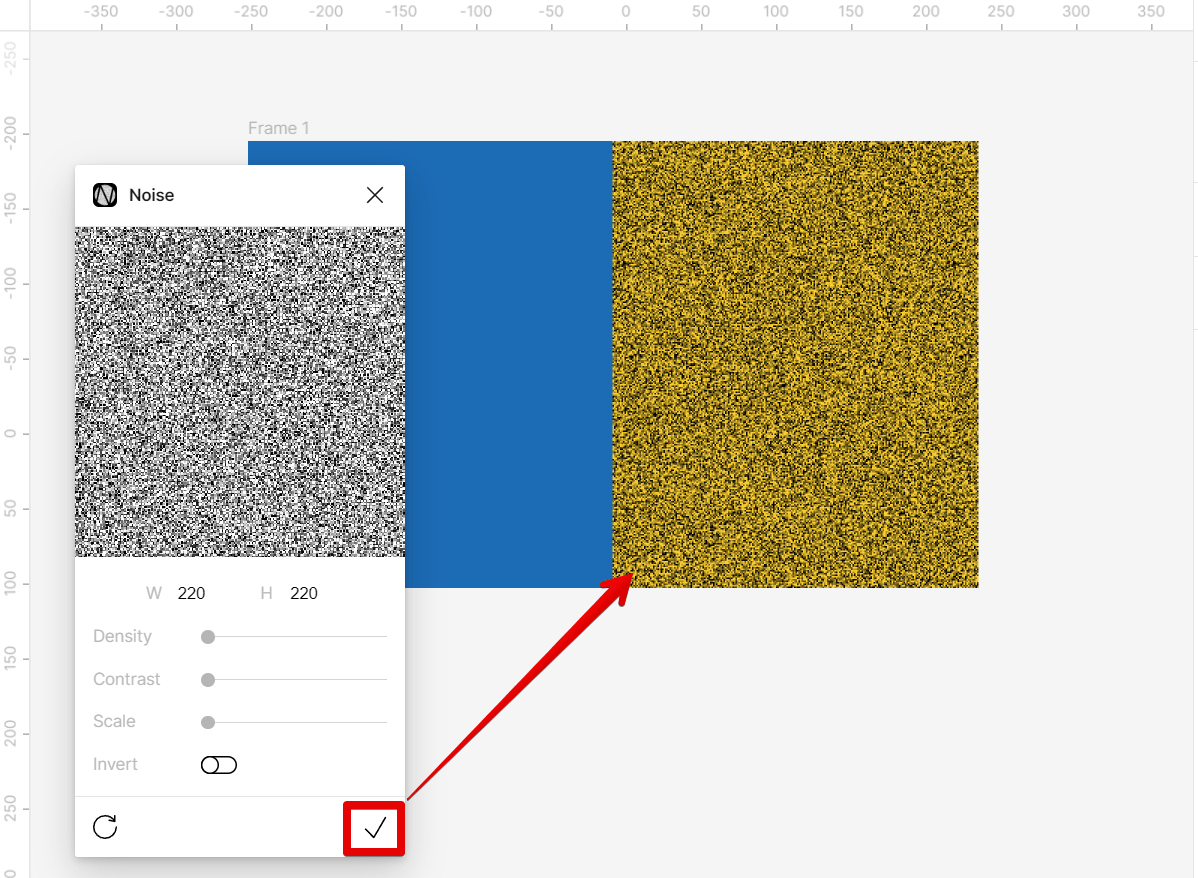The image size is (1198, 878).
Task: Click the 0 mark on the horizontal ruler
Action: (625, 11)
